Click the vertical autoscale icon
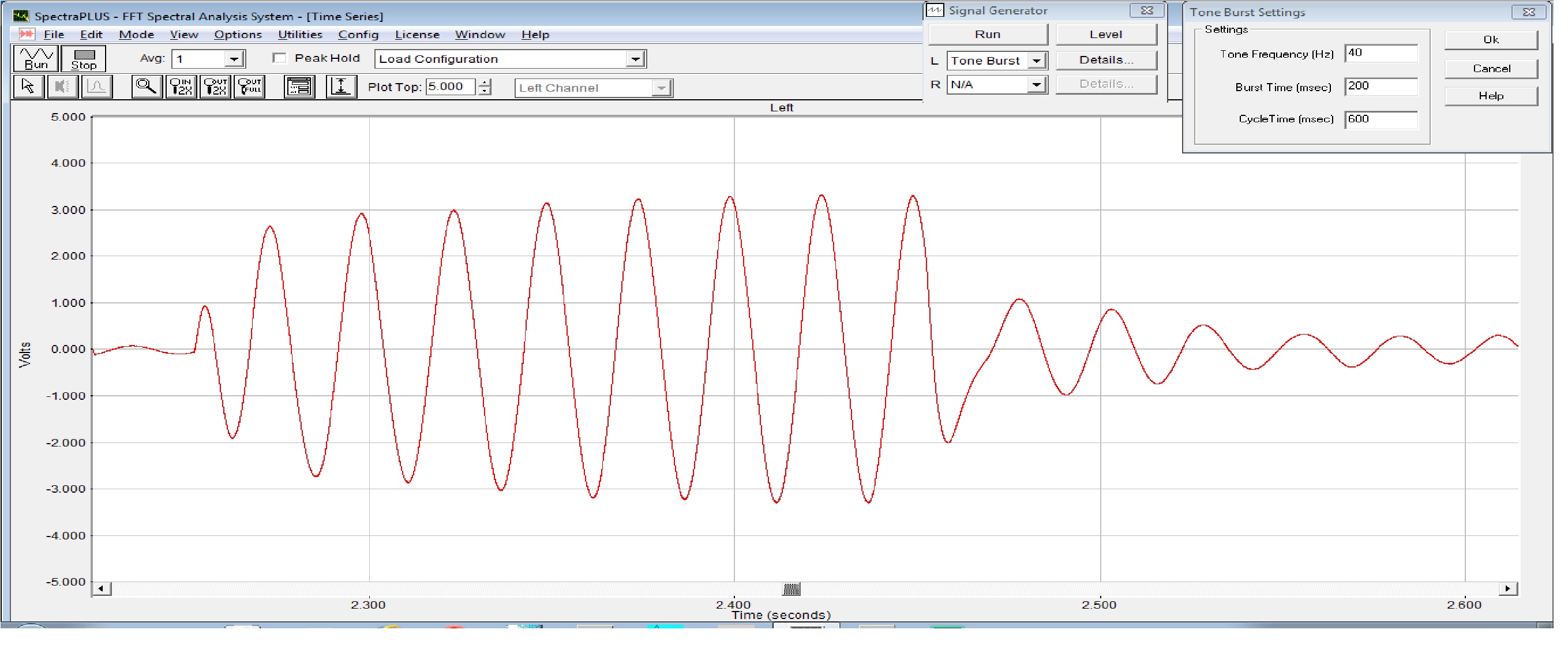 342,87
